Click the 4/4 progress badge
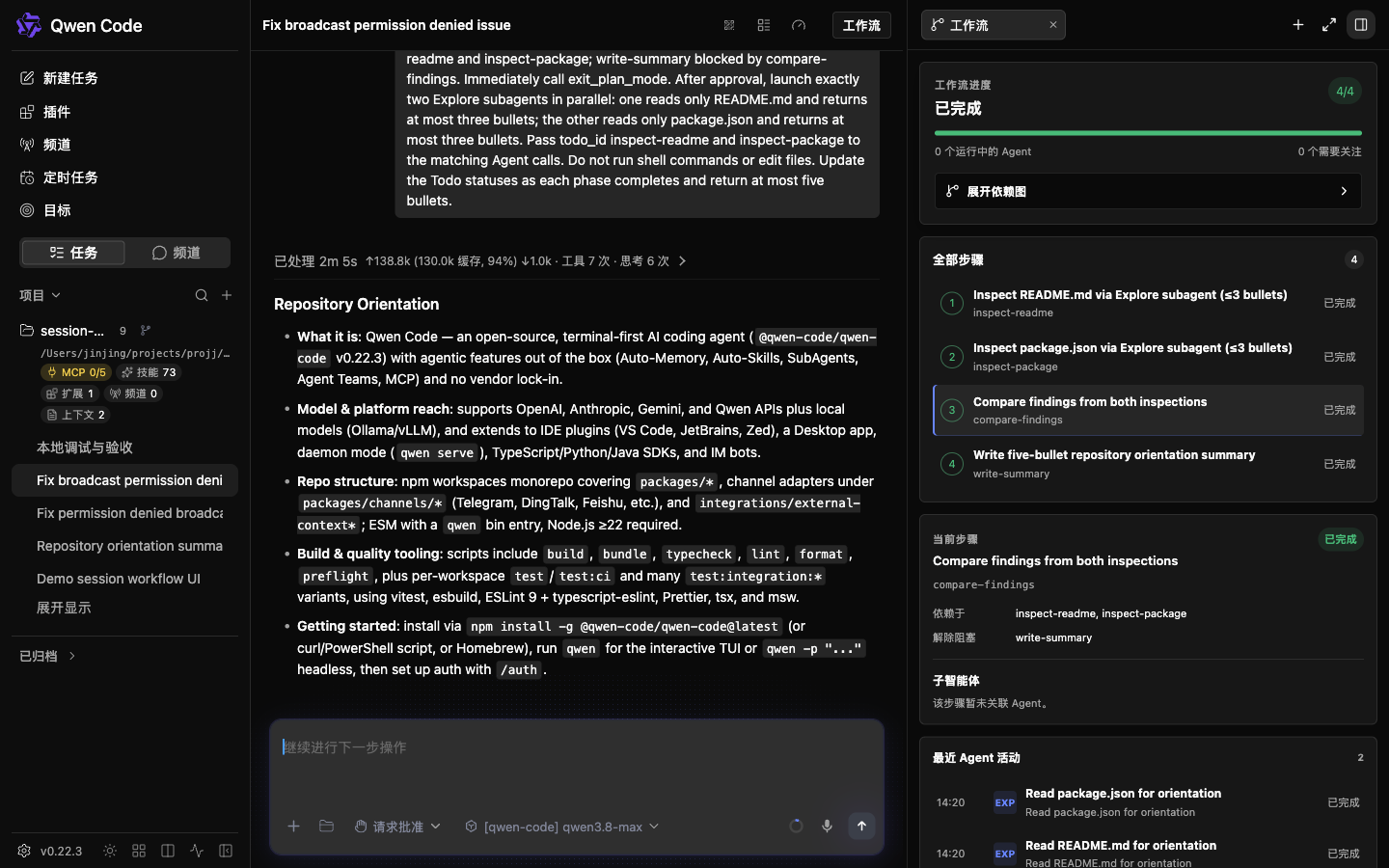Image resolution: width=1389 pixels, height=868 pixels. pos(1345,92)
